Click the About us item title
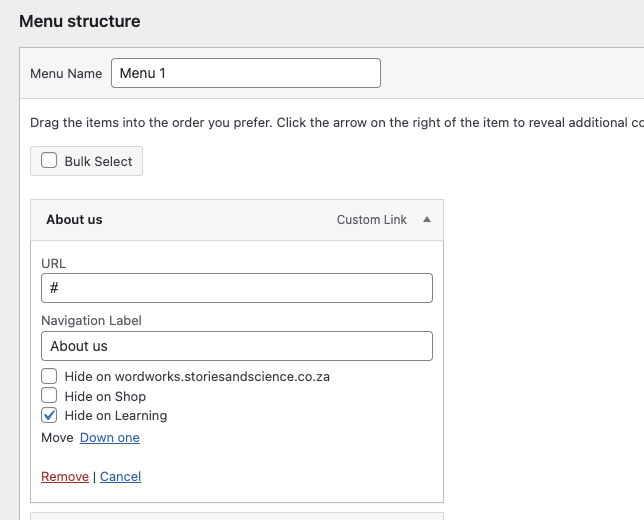 [74, 220]
